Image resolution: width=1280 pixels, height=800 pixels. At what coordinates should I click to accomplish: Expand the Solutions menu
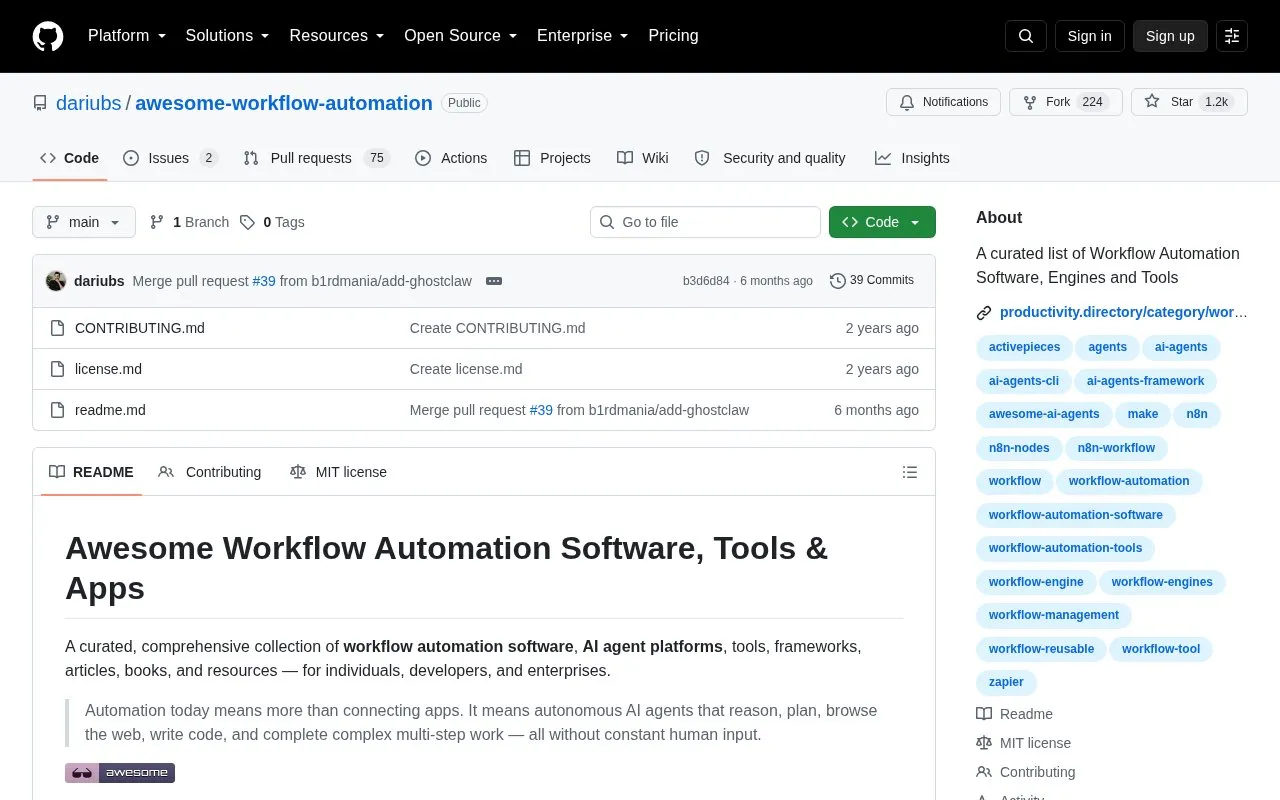[228, 36]
